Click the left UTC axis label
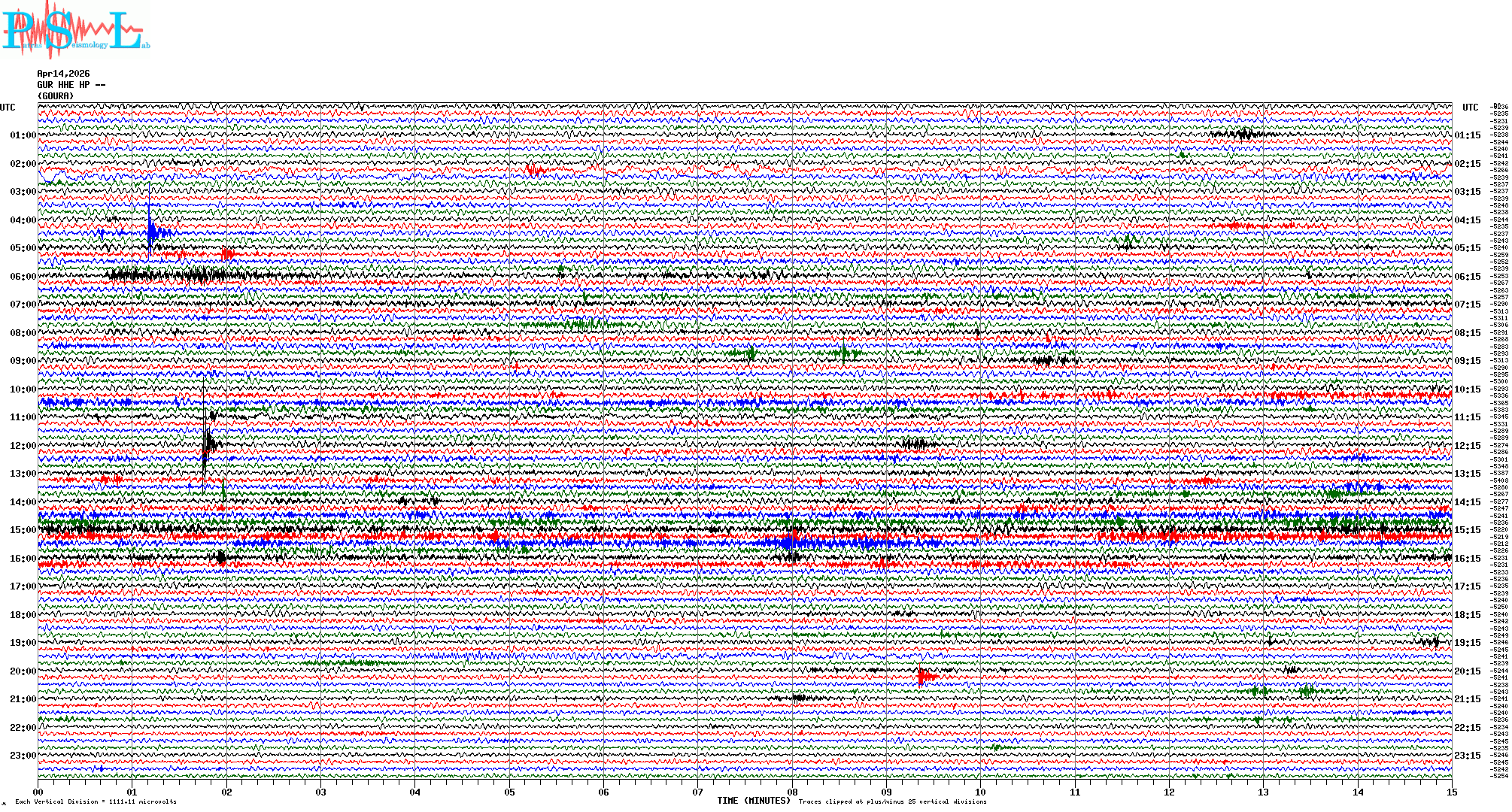The image size is (1512, 812). tap(8, 108)
